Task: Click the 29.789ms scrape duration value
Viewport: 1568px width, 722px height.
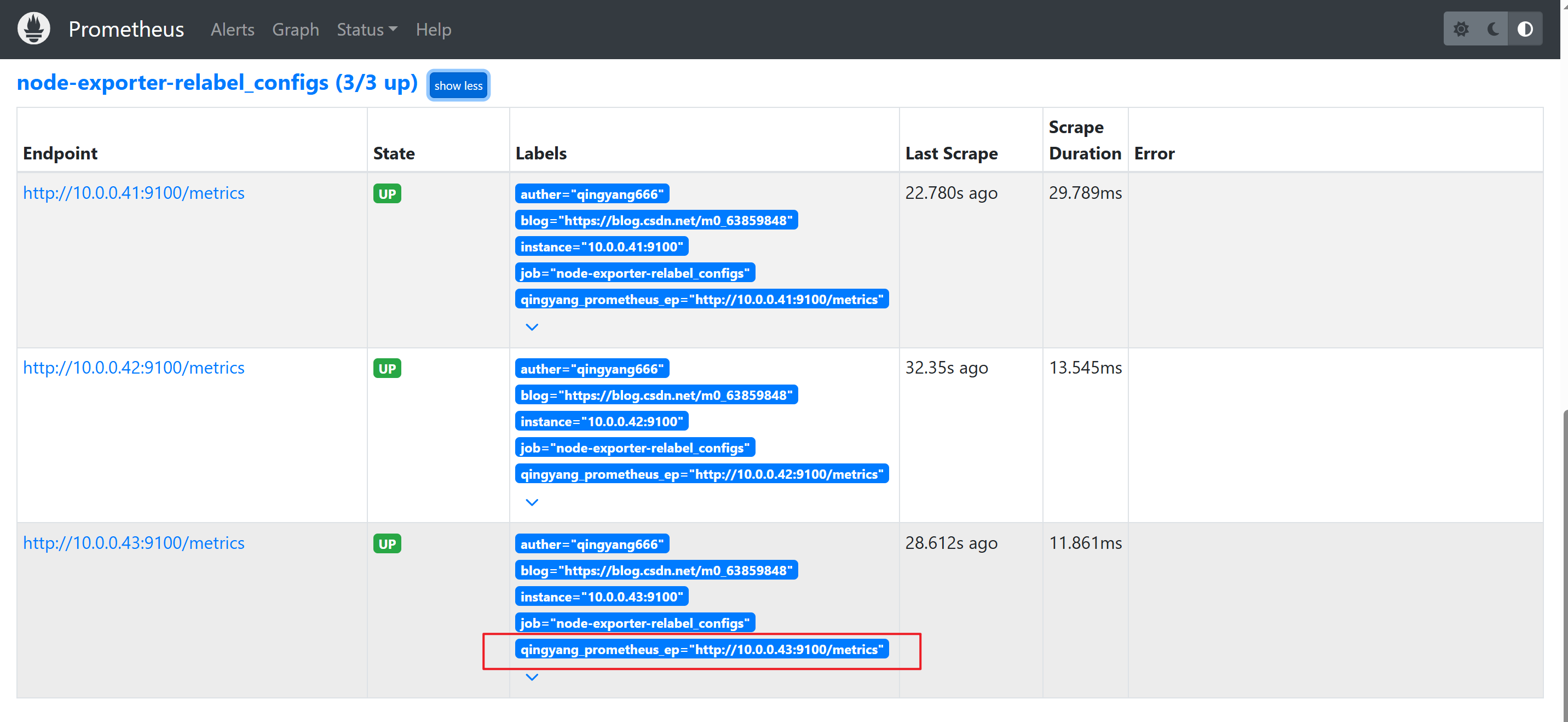Action: (x=1085, y=192)
